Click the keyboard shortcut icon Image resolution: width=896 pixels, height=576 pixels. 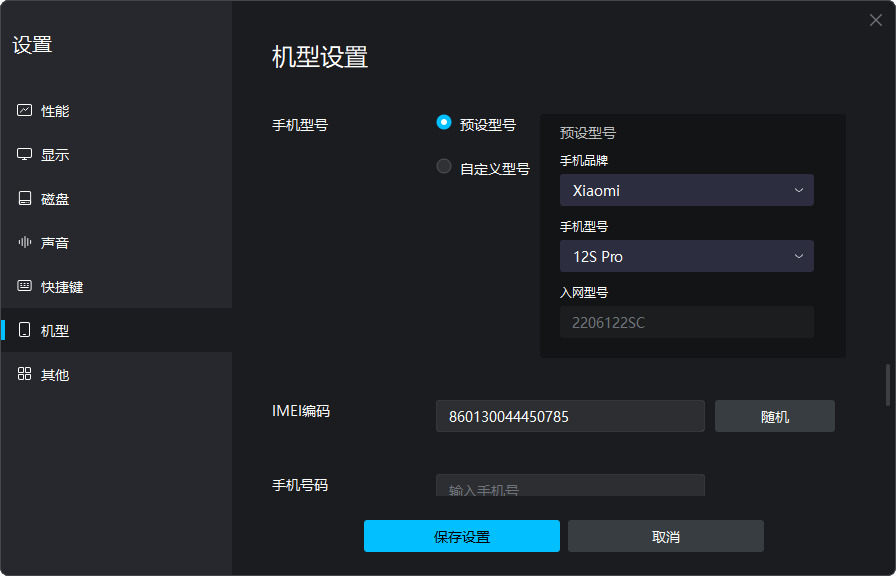point(25,287)
